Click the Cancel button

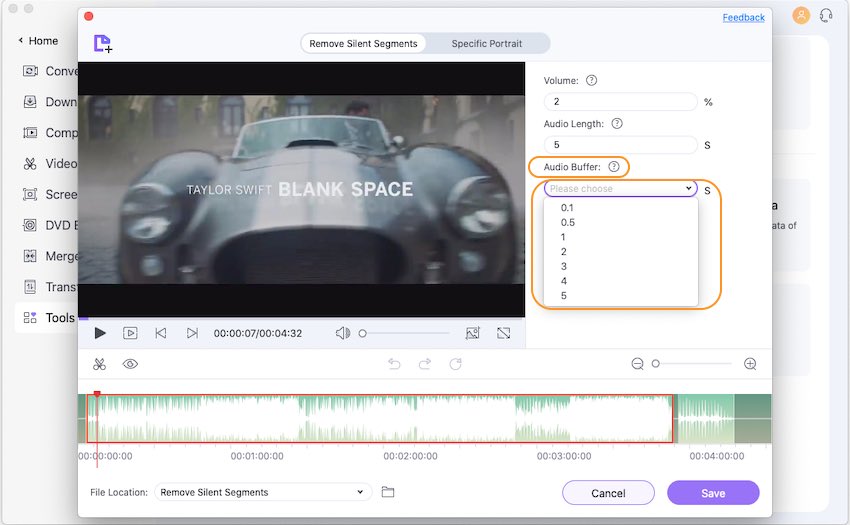click(608, 493)
